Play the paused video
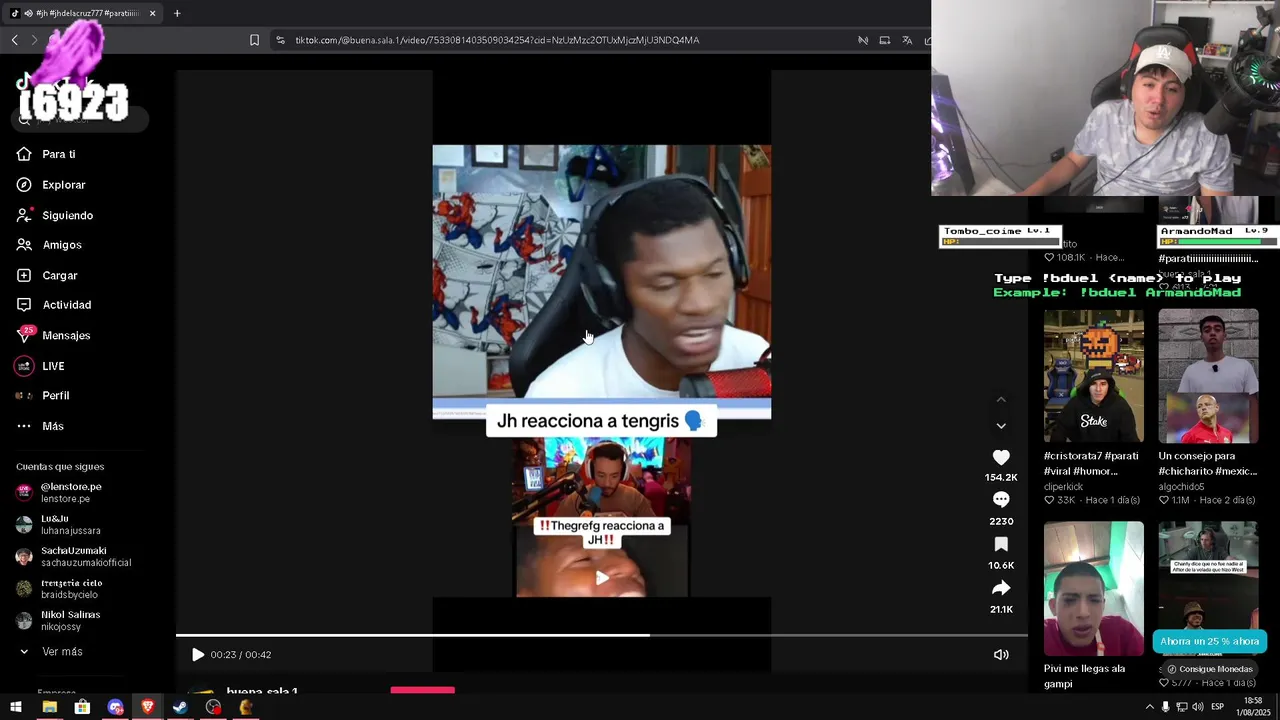Viewport: 1280px width, 720px height. [x=198, y=655]
